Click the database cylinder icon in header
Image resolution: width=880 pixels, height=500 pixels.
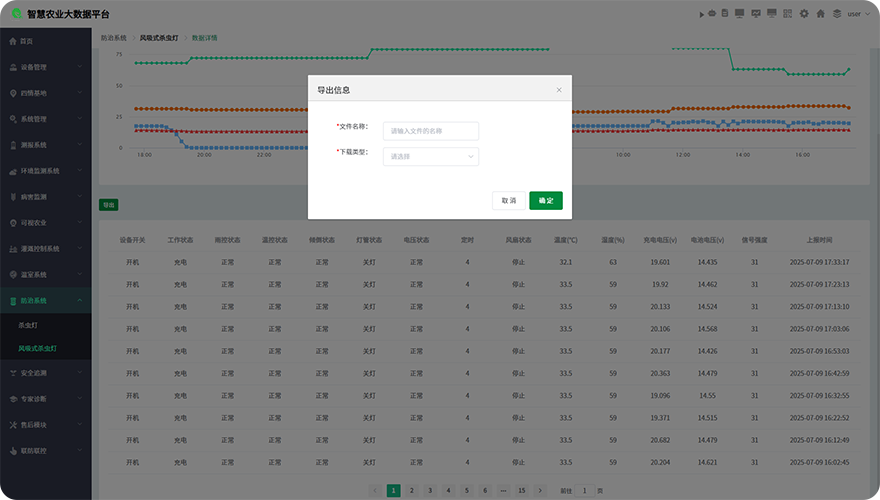pyautogui.click(x=725, y=14)
